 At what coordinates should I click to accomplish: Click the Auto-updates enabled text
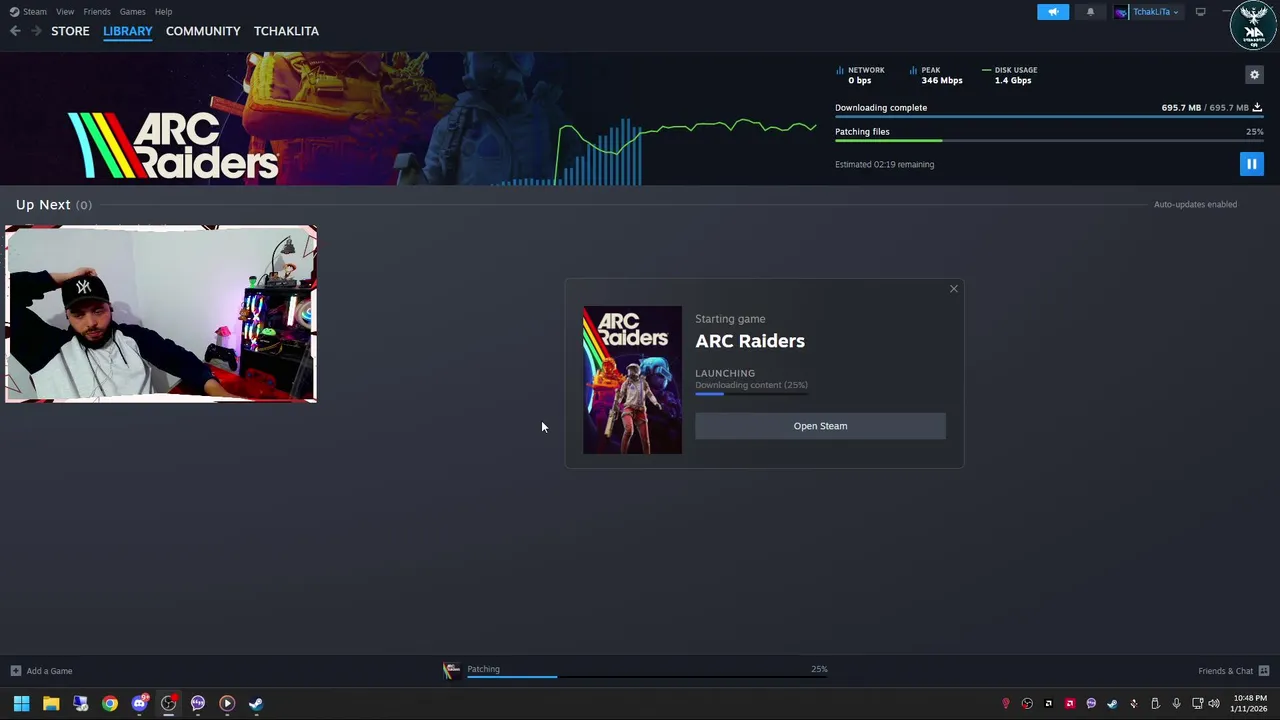(x=1195, y=204)
